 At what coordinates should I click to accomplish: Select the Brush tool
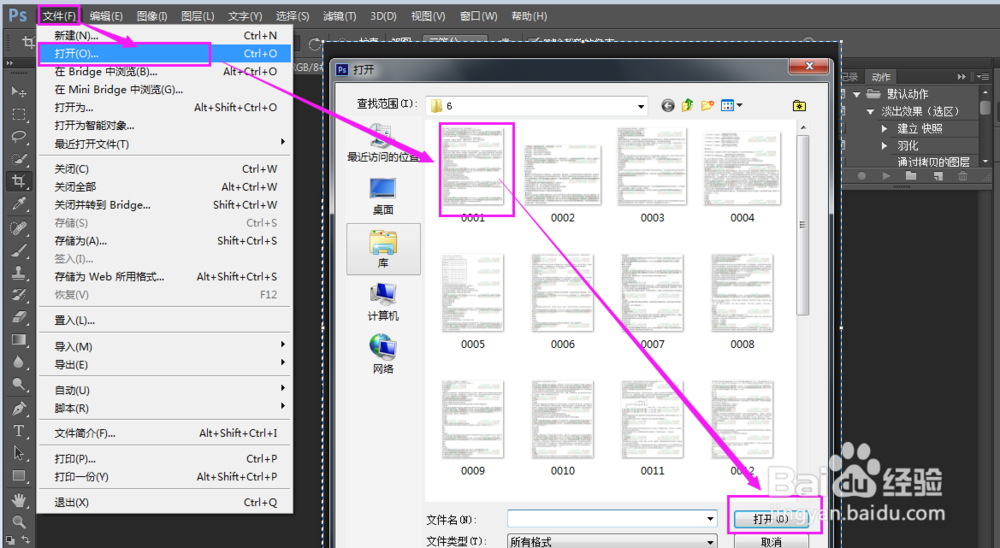(18, 250)
